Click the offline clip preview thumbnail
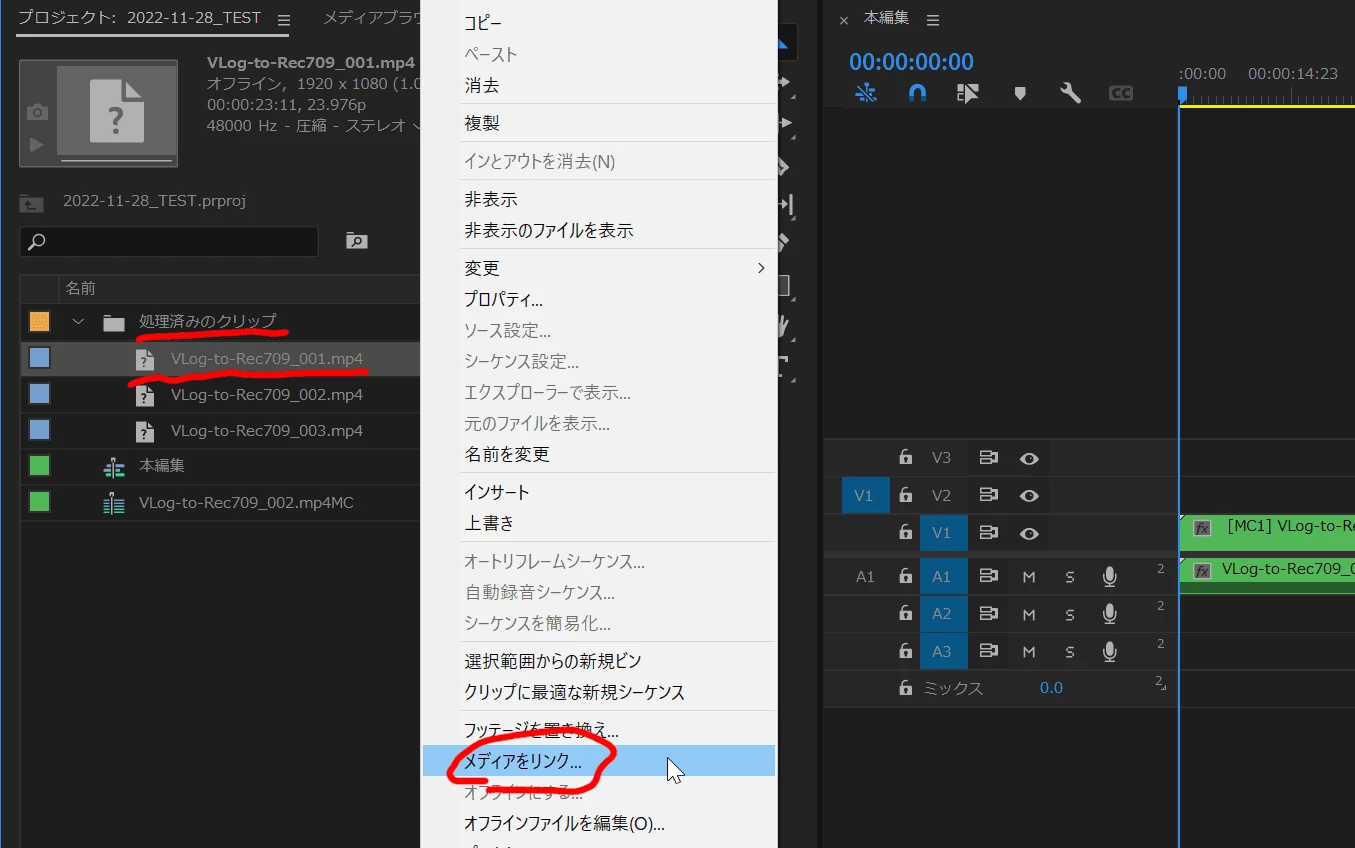The width and height of the screenshot is (1355, 848). (117, 112)
